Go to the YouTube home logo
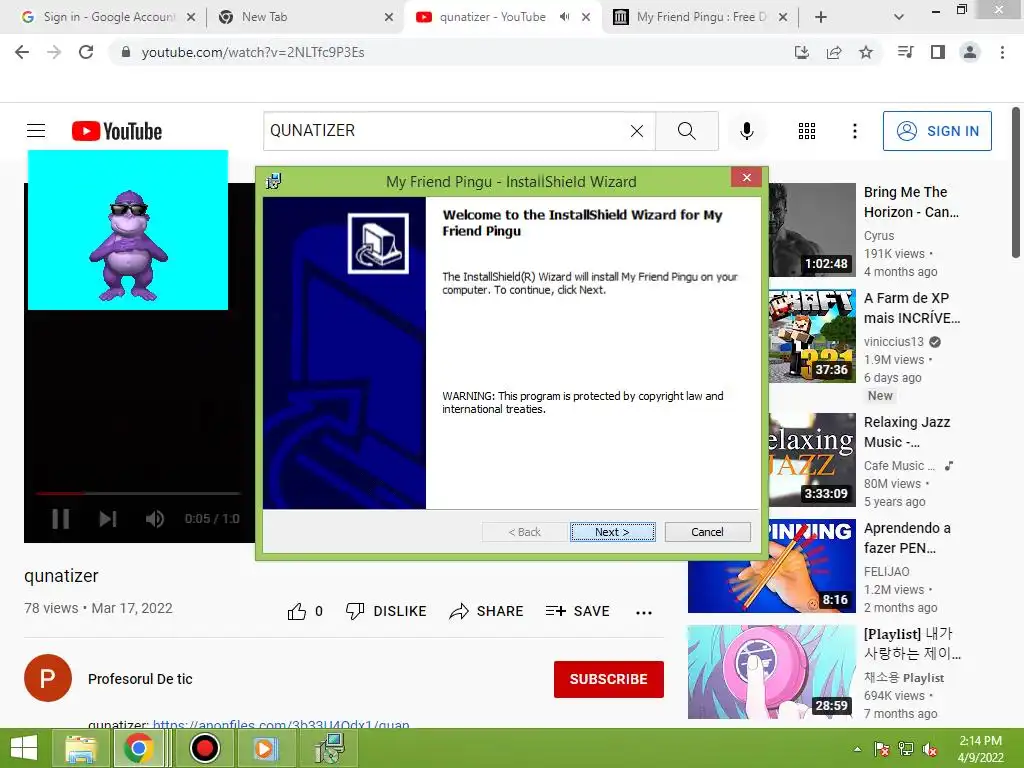This screenshot has width=1024, height=768. [x=117, y=131]
